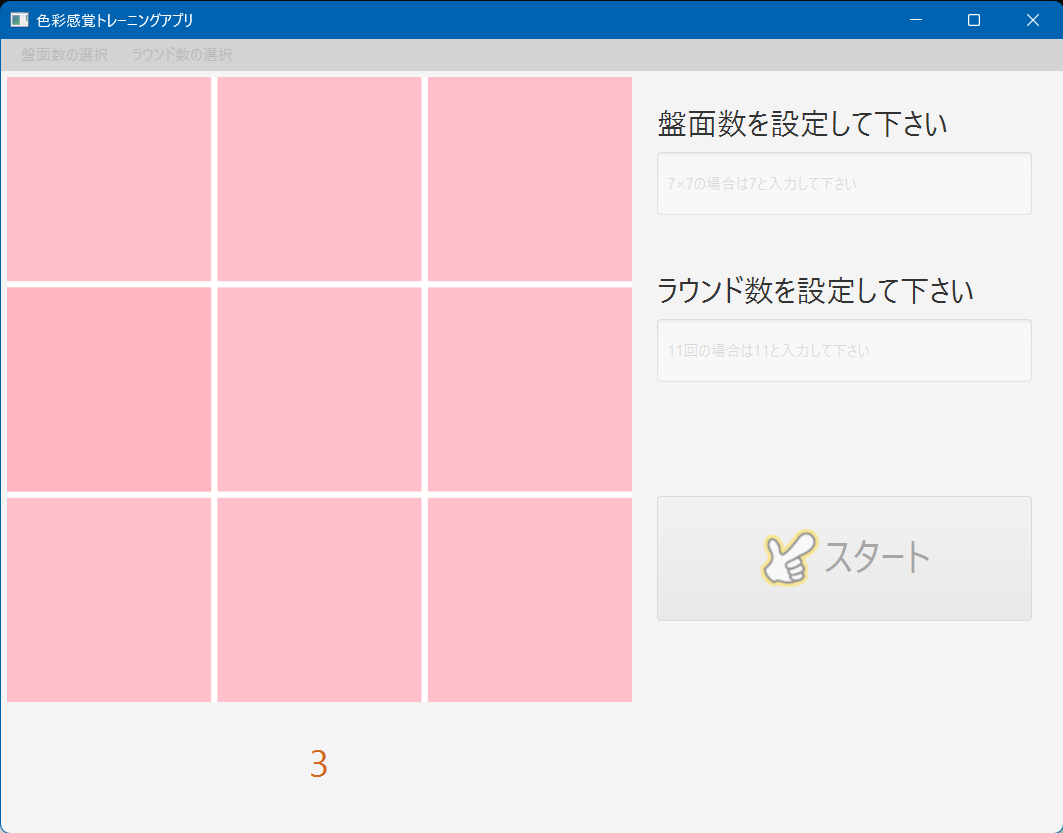Open the 盤面数の選択 menu
This screenshot has height=833, width=1063.
pyautogui.click(x=65, y=55)
